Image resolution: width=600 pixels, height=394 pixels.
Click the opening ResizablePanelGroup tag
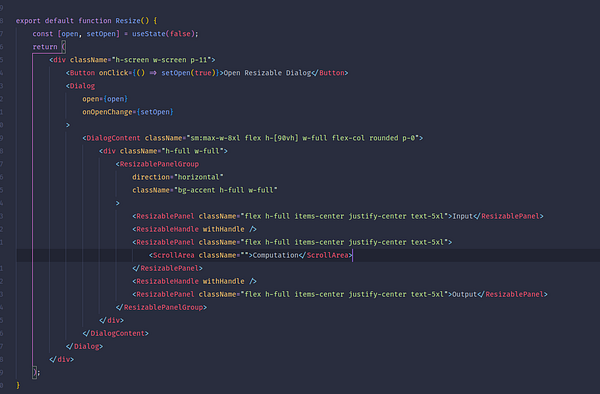(x=157, y=164)
